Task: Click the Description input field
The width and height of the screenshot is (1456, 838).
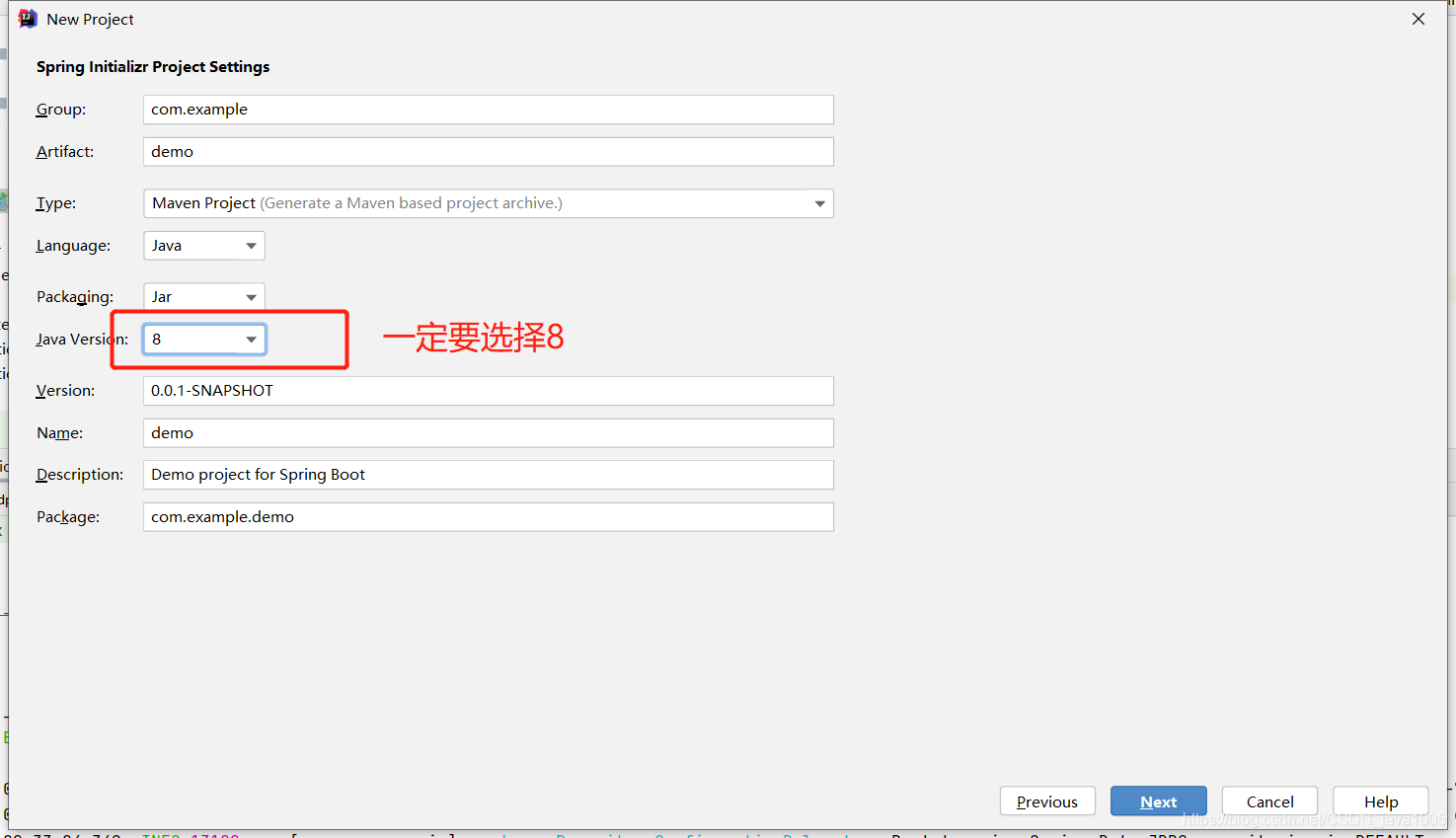Action: 489,475
